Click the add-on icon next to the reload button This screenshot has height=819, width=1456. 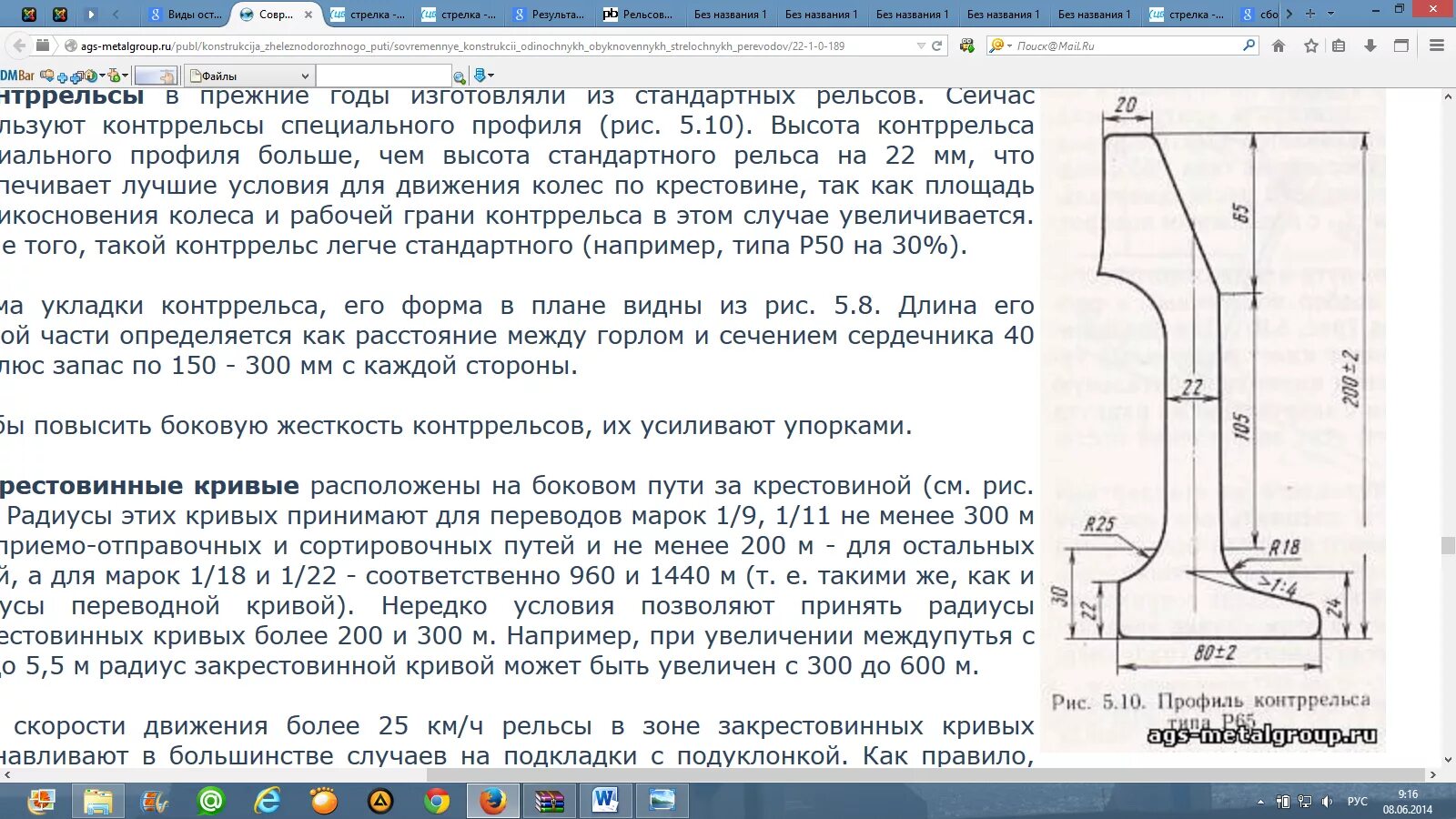(966, 45)
